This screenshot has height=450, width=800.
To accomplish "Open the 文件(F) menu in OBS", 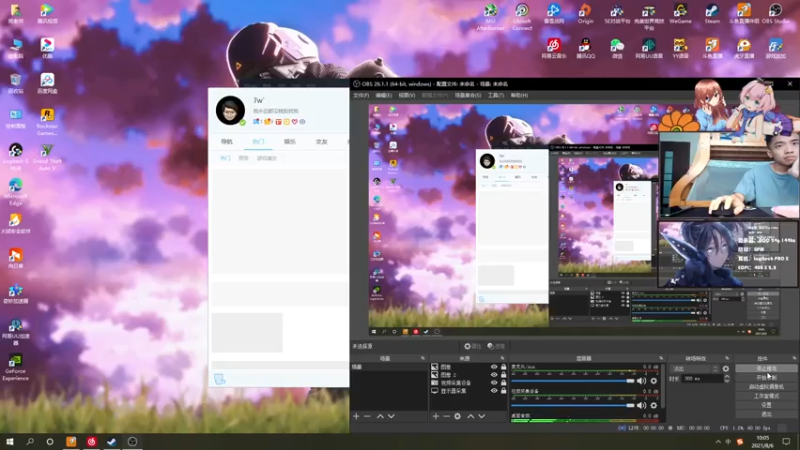I will [361, 95].
